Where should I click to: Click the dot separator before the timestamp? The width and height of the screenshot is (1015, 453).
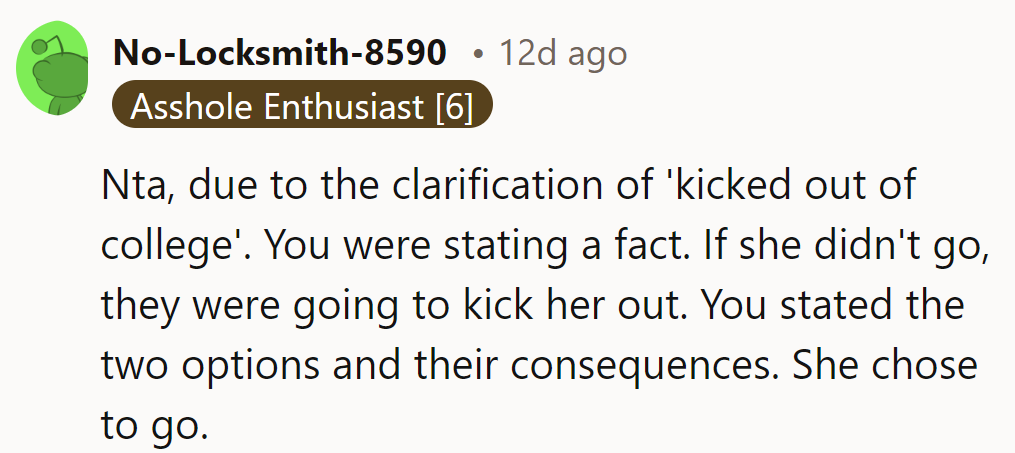point(478,53)
